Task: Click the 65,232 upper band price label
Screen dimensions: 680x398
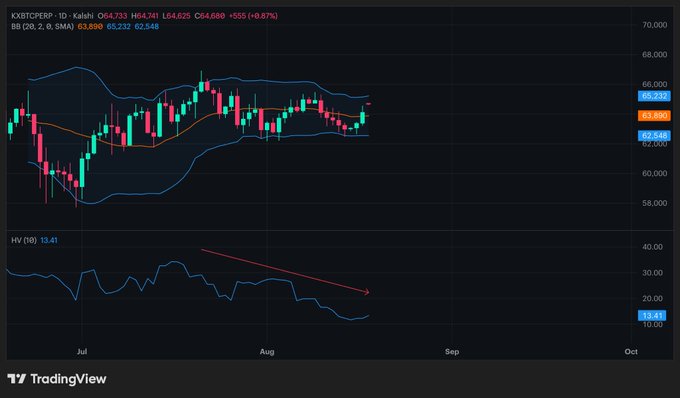Action: tap(654, 96)
